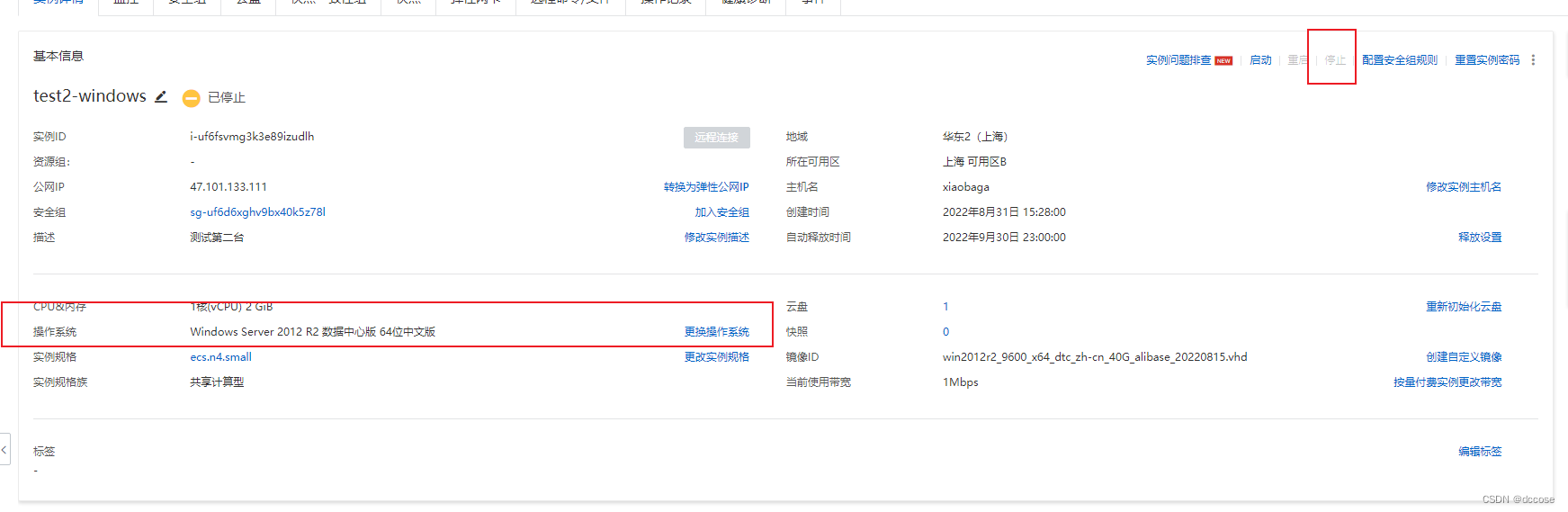Click the greyed-out 重启 action

pyautogui.click(x=1297, y=60)
